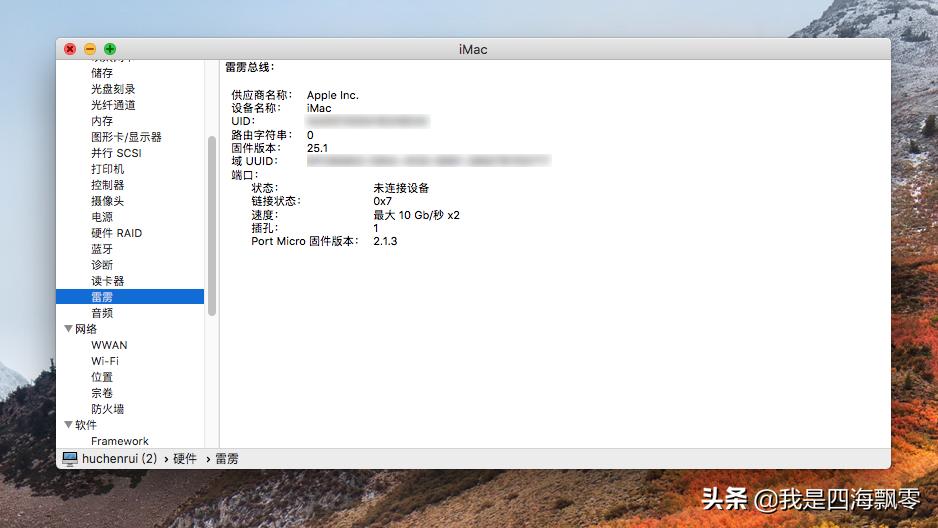
Task: Collapse the 软件 disclosure triangle
Action: [x=68, y=425]
